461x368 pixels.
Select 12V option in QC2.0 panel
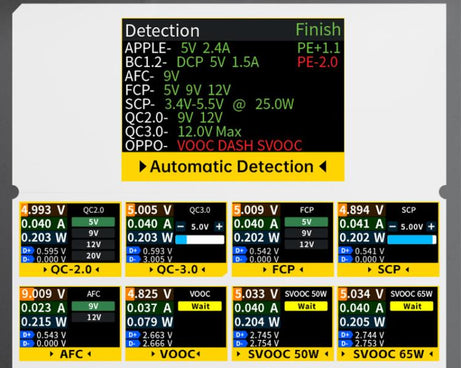pyautogui.click(x=93, y=245)
